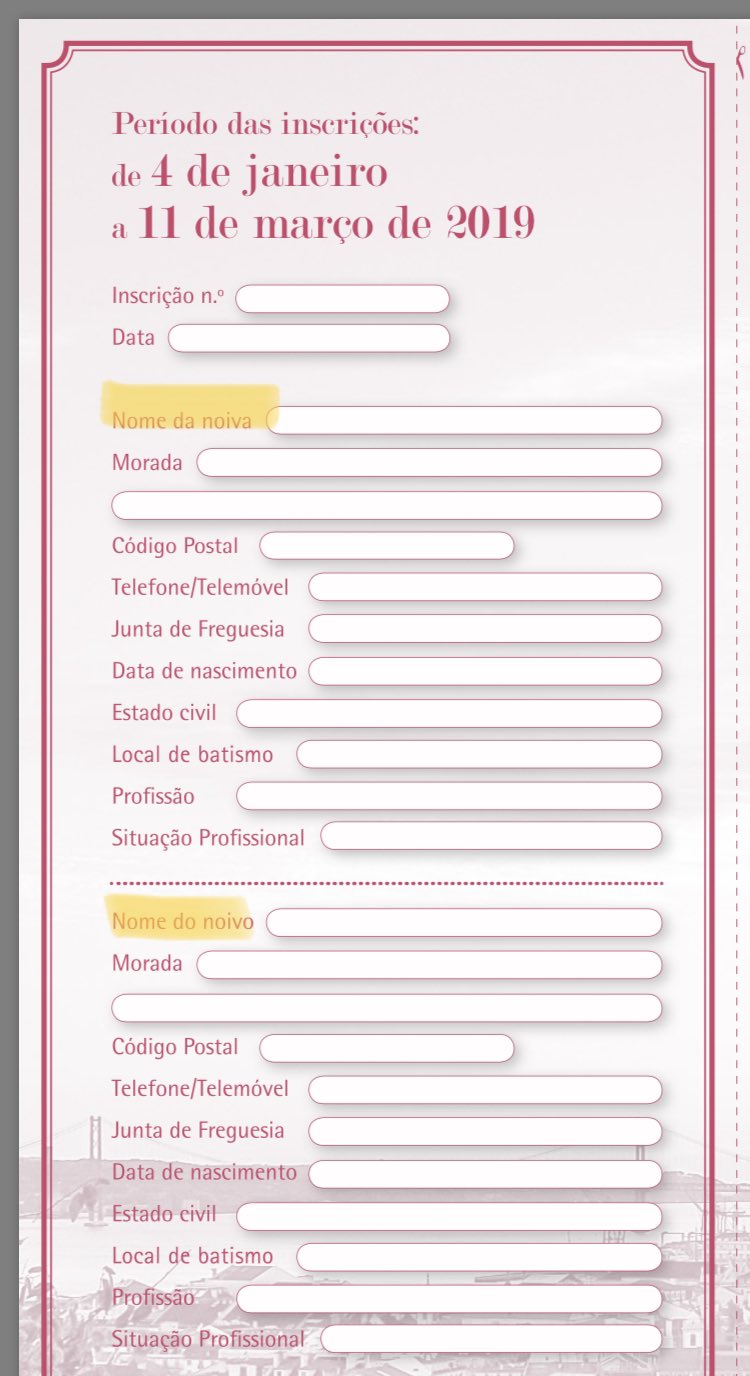Click the bride's Data de nascimento field
750x1376 pixels.
485,671
